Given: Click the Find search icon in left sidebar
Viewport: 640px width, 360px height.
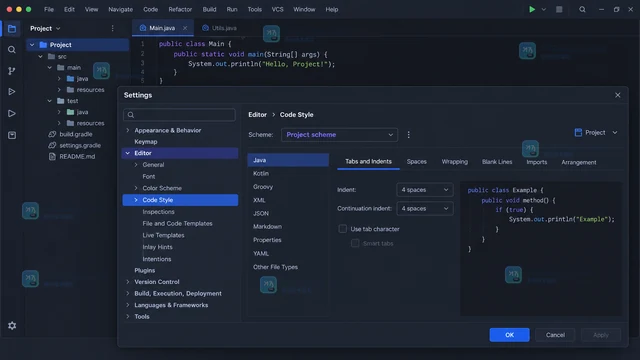Looking at the screenshot, I should [x=12, y=50].
